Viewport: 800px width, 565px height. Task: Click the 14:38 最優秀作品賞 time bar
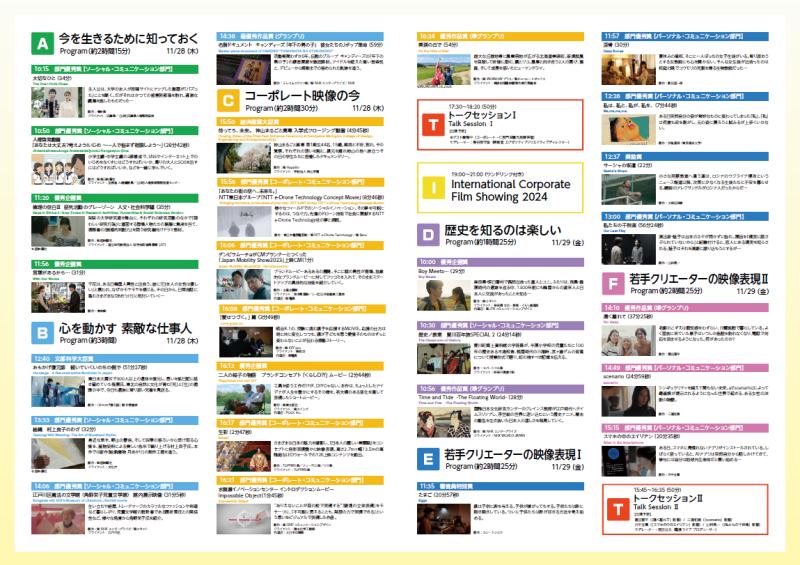(300, 36)
